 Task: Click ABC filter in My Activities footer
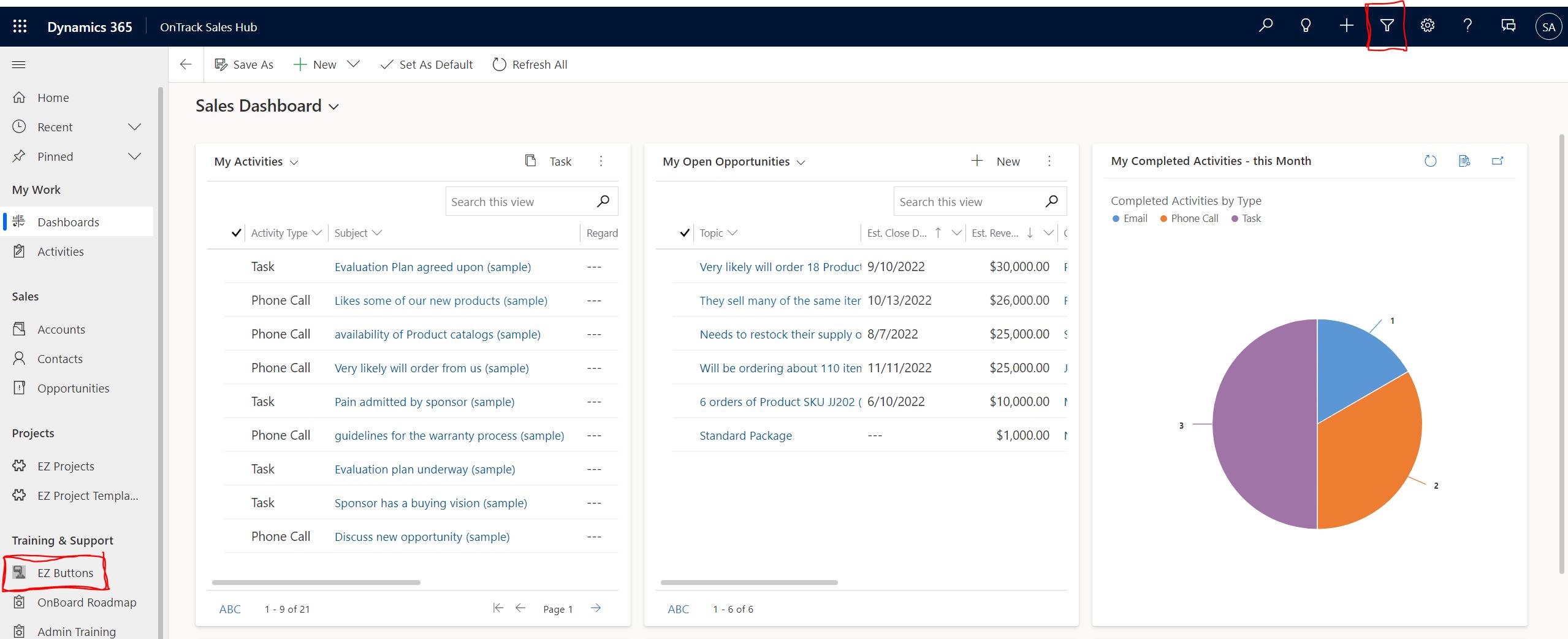230,609
